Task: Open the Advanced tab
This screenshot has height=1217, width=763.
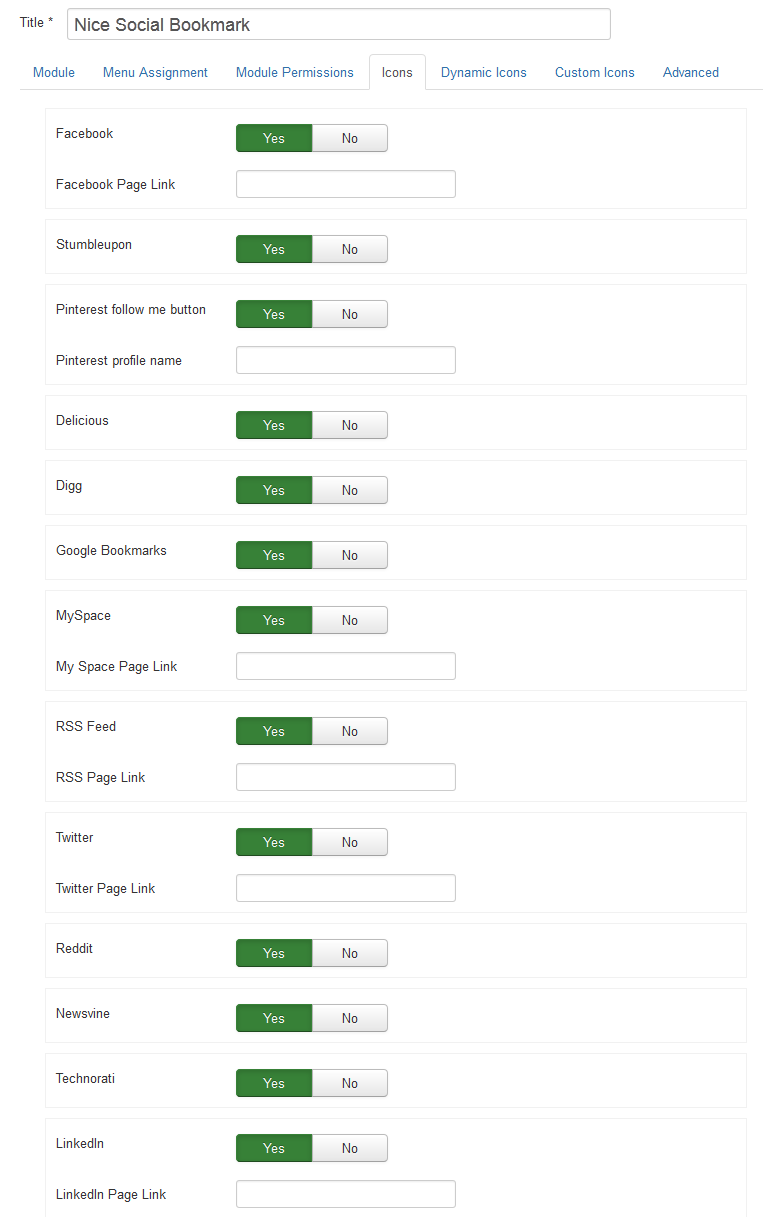Action: [690, 72]
